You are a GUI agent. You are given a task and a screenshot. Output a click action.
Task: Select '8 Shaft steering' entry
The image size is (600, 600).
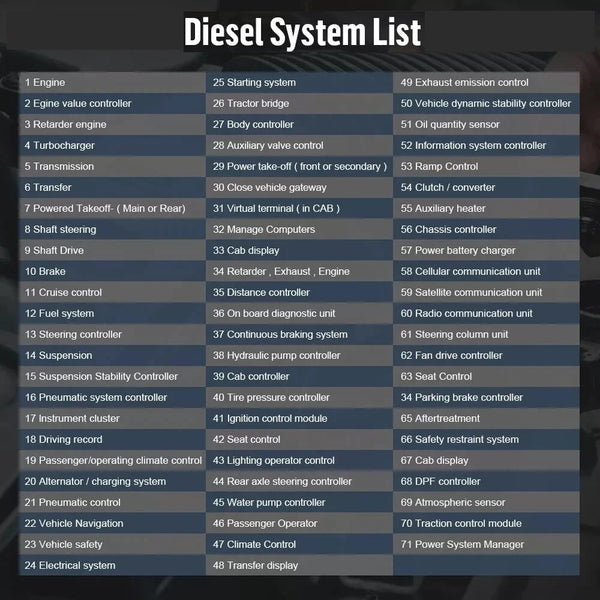tap(112, 230)
